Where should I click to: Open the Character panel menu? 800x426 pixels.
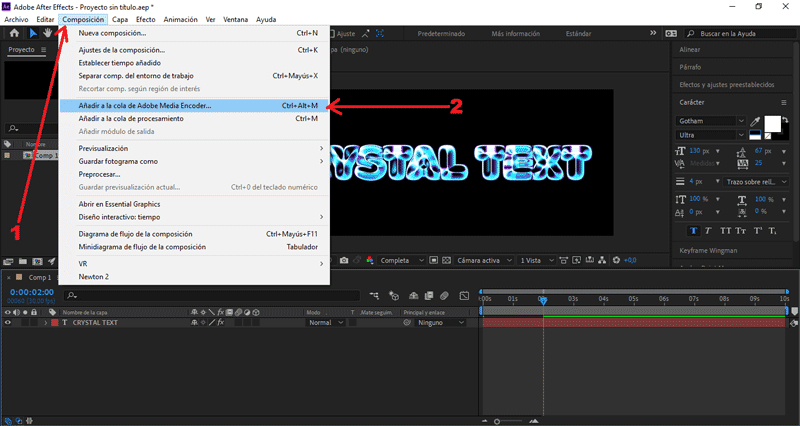pyautogui.click(x=784, y=103)
